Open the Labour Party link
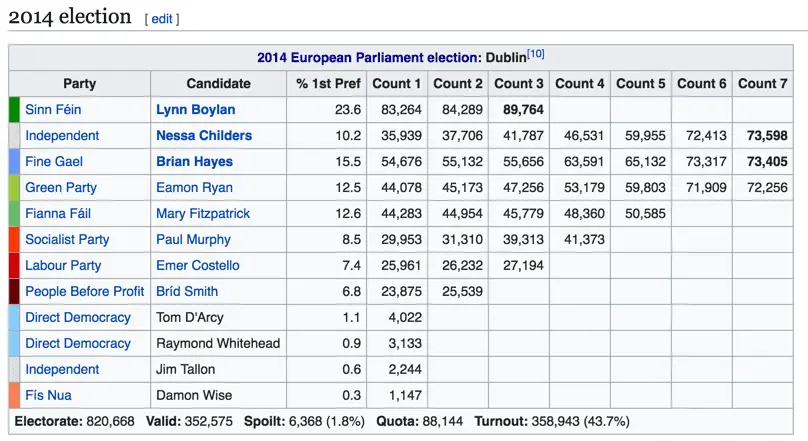The height and width of the screenshot is (441, 808). (63, 265)
